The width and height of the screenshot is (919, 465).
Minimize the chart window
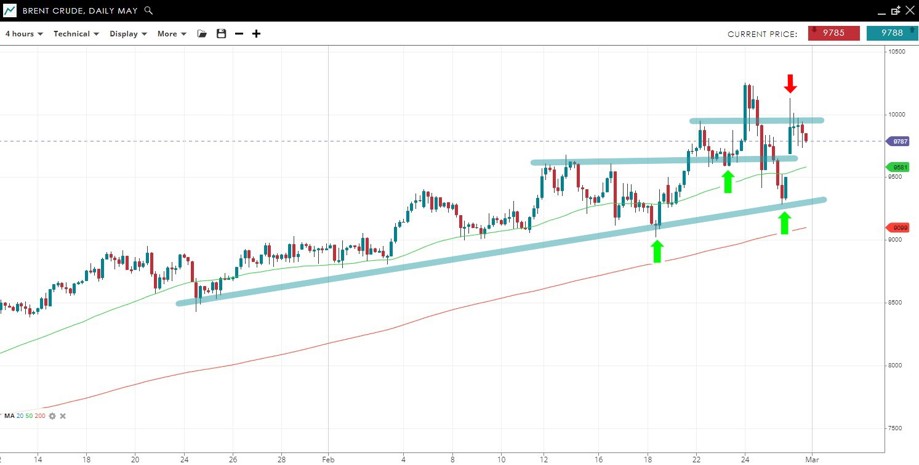tap(881, 11)
